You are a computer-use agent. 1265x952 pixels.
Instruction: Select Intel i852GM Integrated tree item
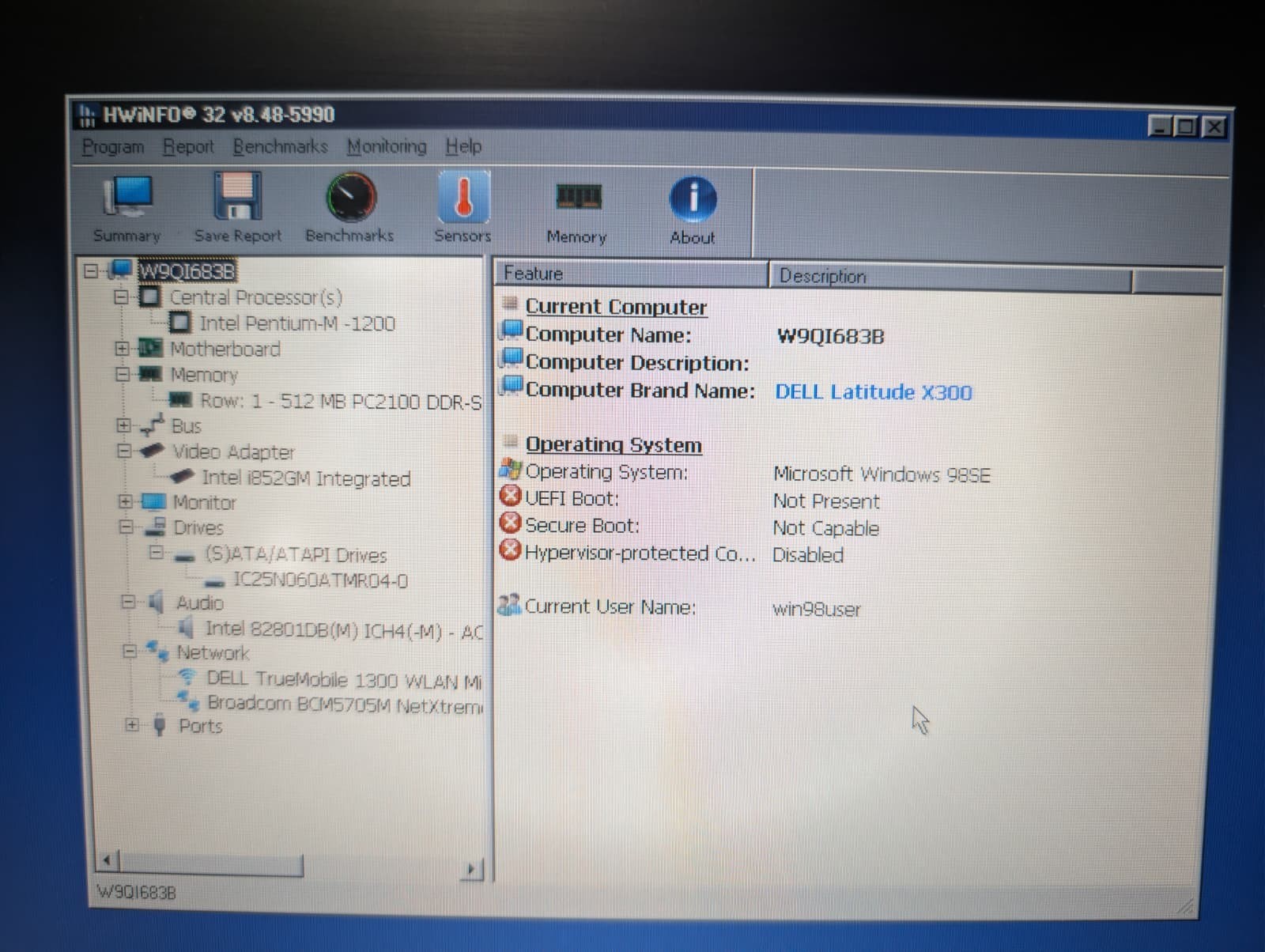(306, 478)
